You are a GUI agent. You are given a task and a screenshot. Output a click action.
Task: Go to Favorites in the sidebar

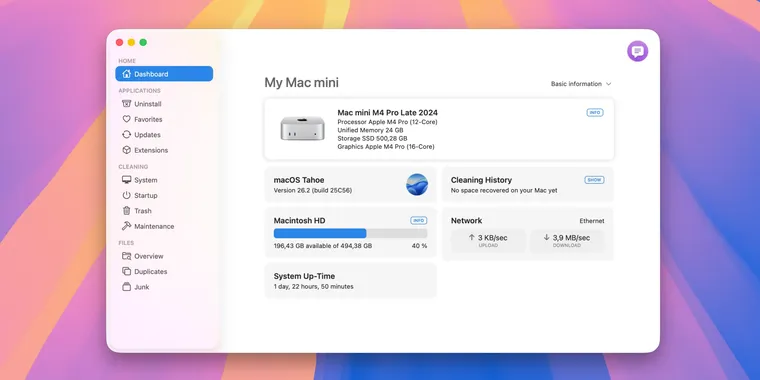click(148, 119)
